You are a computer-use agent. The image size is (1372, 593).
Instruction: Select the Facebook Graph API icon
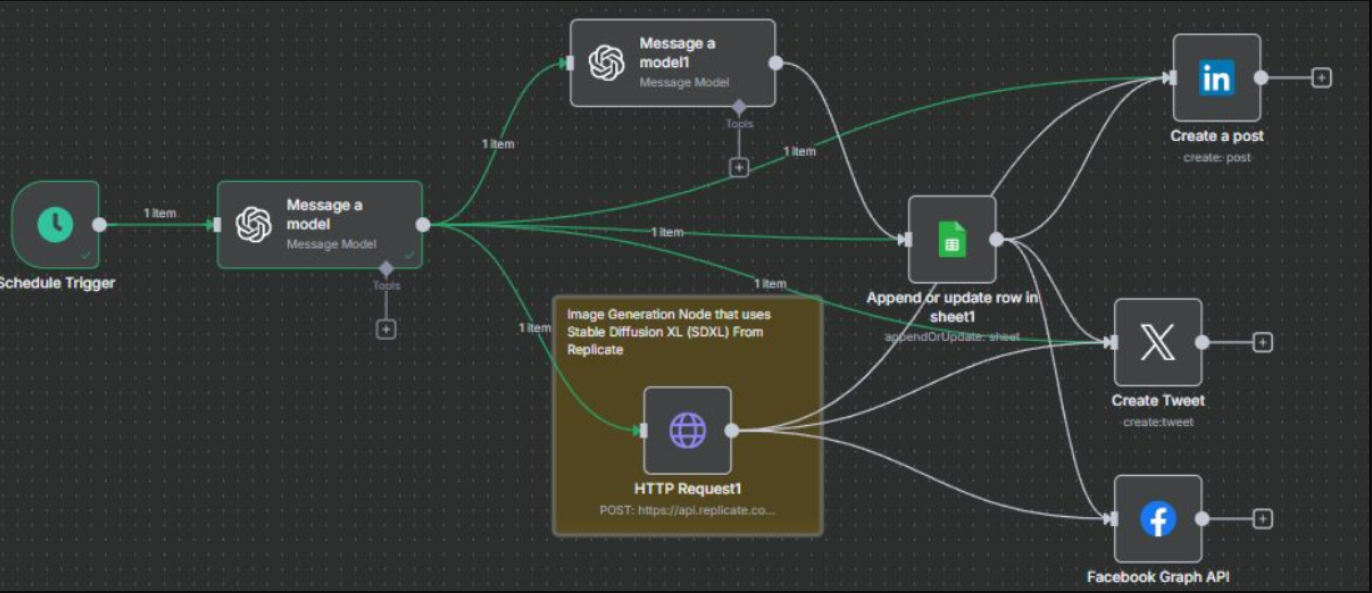(1158, 518)
